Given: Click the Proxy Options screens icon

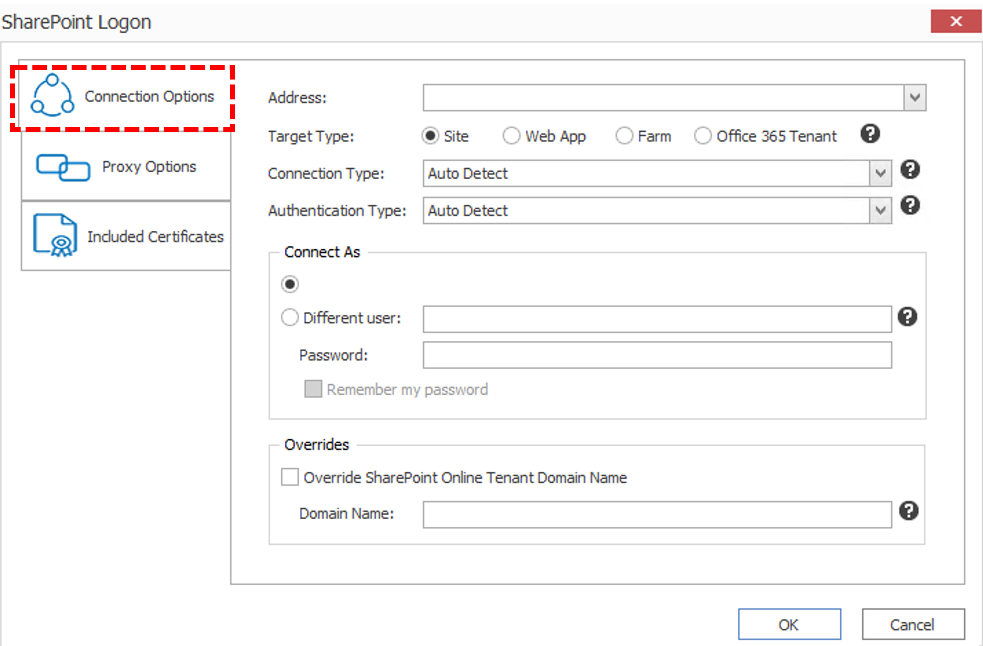Looking at the screenshot, I should pos(63,167).
